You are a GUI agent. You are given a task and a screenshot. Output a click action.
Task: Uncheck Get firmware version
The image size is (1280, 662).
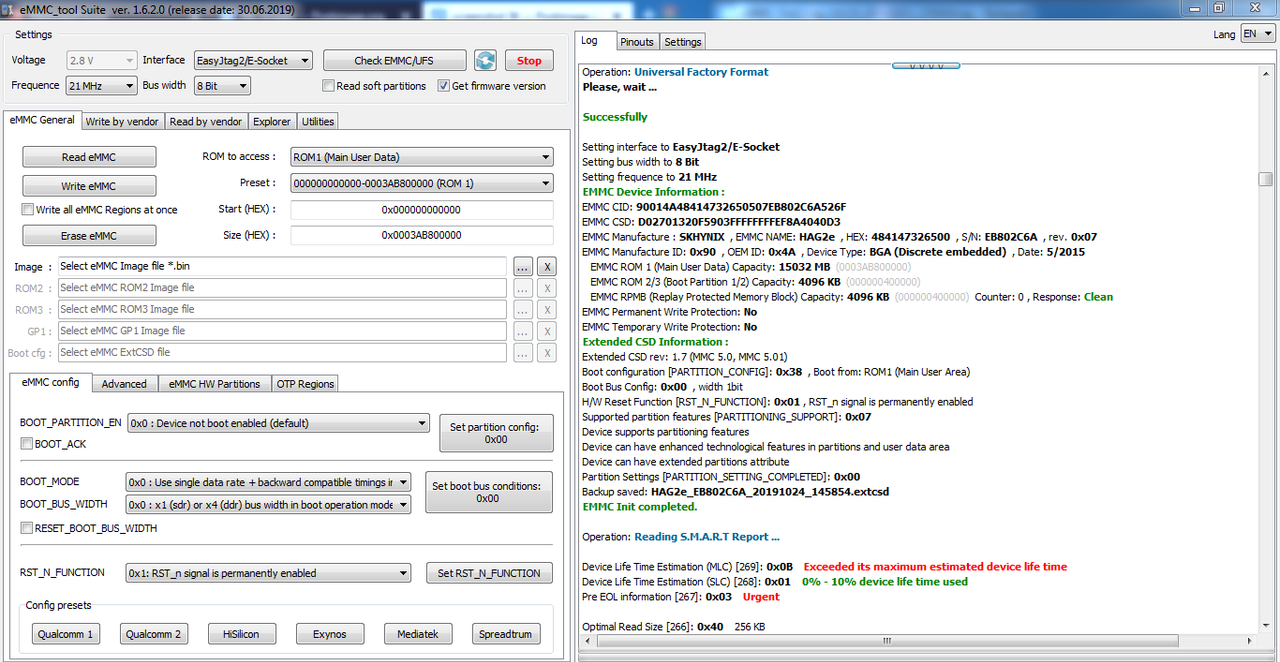[444, 86]
